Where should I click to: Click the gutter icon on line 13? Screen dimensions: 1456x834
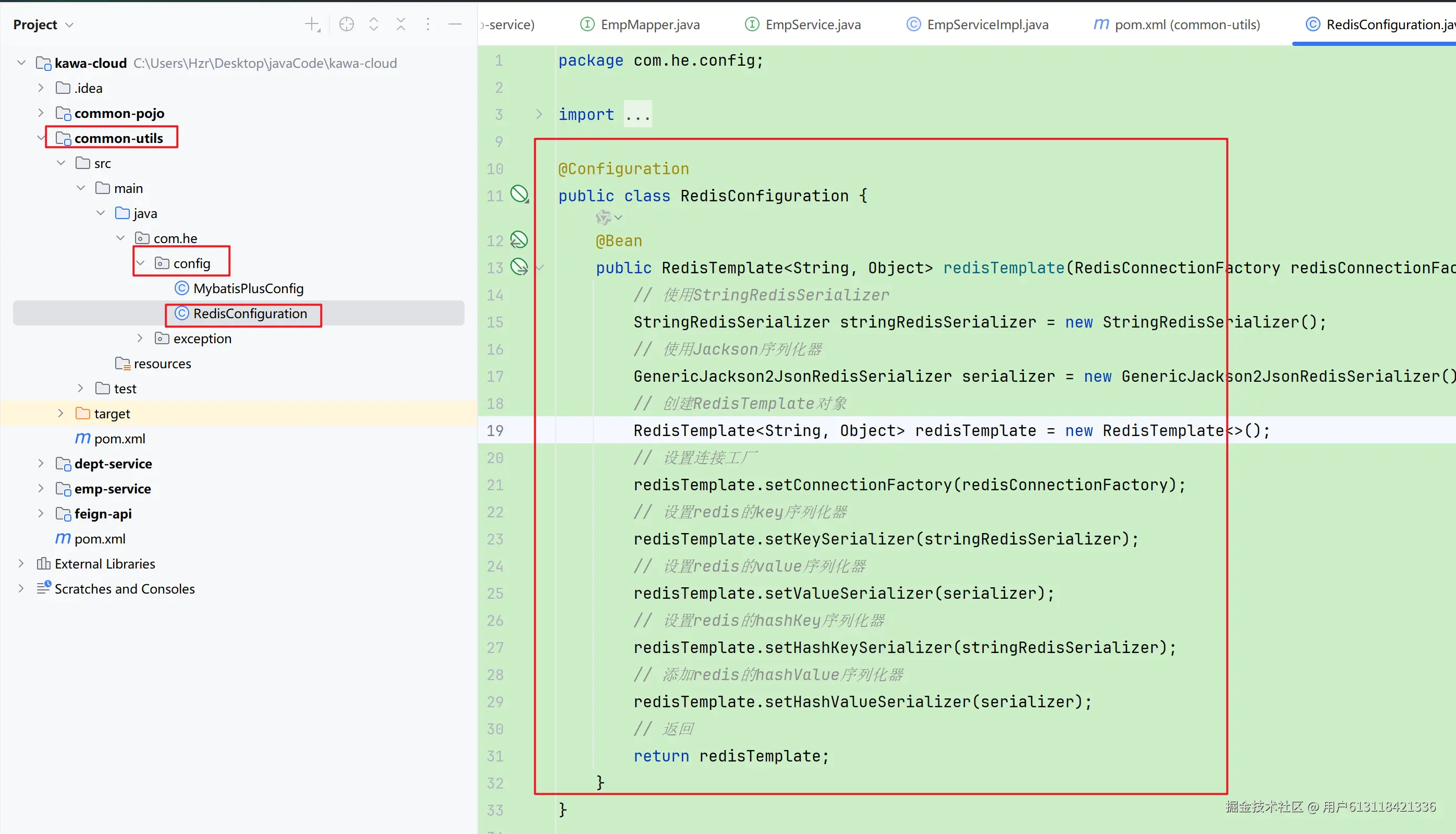(519, 267)
